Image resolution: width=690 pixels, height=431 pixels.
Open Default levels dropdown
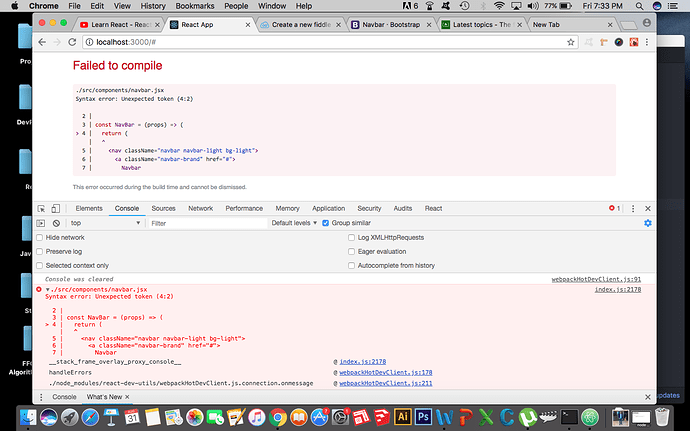click(294, 223)
